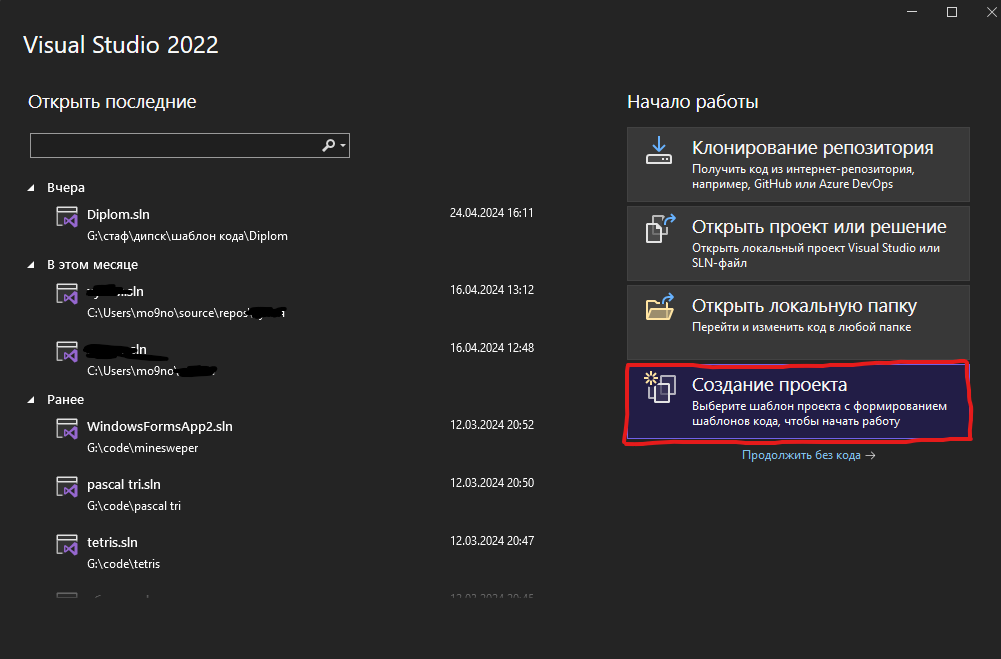Viewport: 1001px width, 659px height.
Task: Follow the Продолжить без кода link
Action: [808, 455]
